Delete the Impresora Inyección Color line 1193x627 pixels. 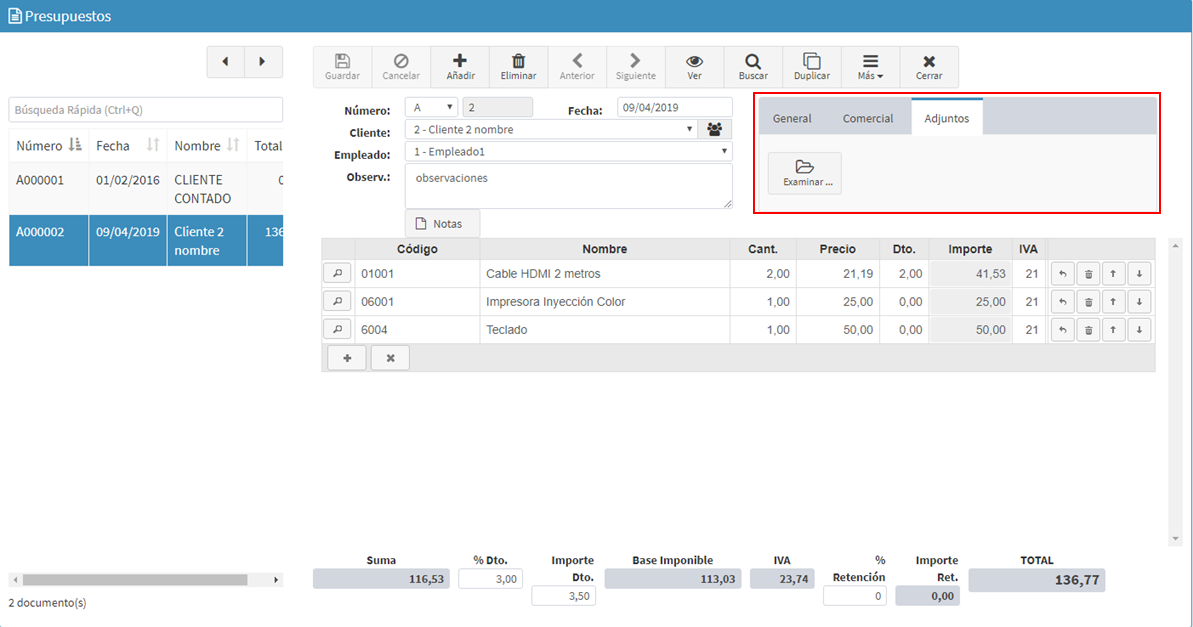click(1088, 302)
